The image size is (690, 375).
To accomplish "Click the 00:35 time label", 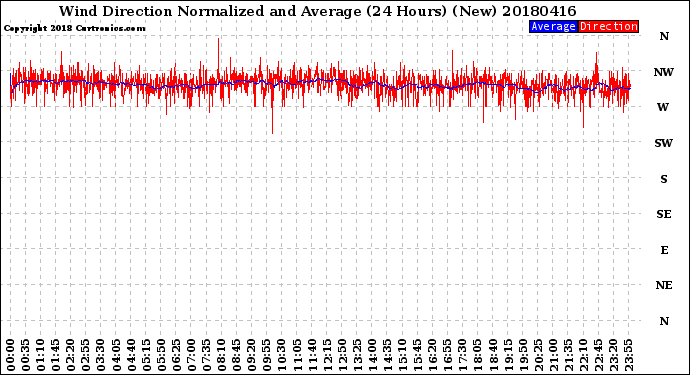I will point(26,355).
